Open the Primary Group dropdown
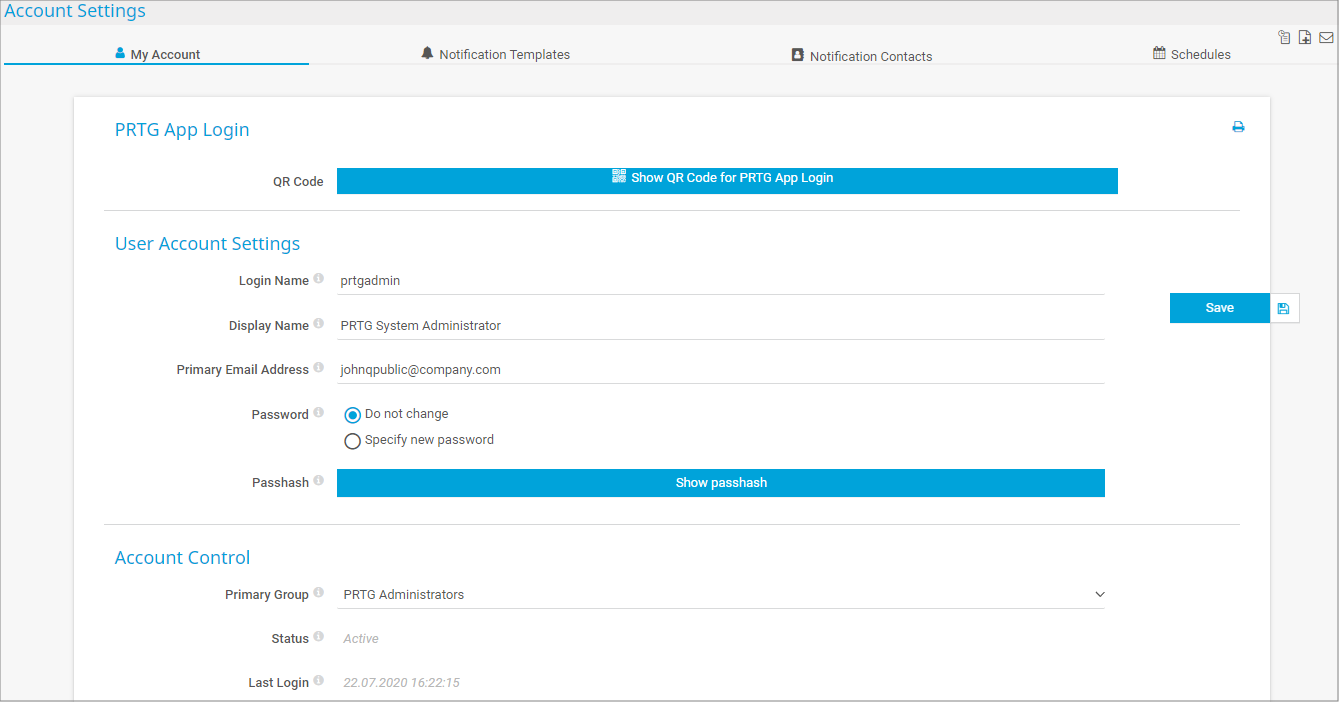 coord(720,594)
